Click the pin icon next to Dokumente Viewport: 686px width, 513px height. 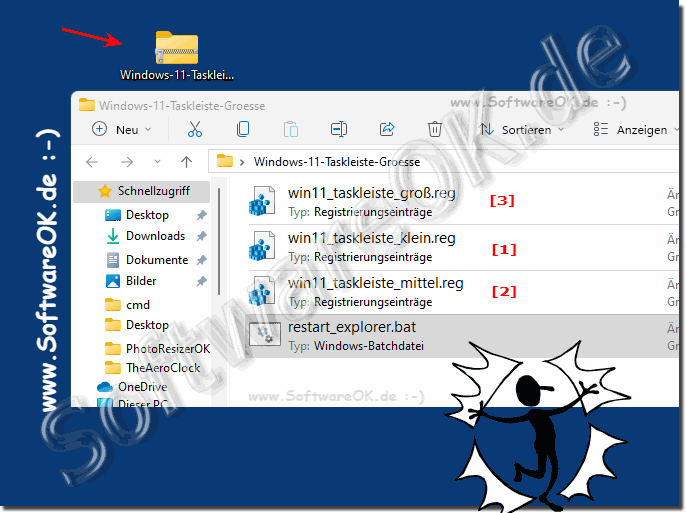pos(201,260)
